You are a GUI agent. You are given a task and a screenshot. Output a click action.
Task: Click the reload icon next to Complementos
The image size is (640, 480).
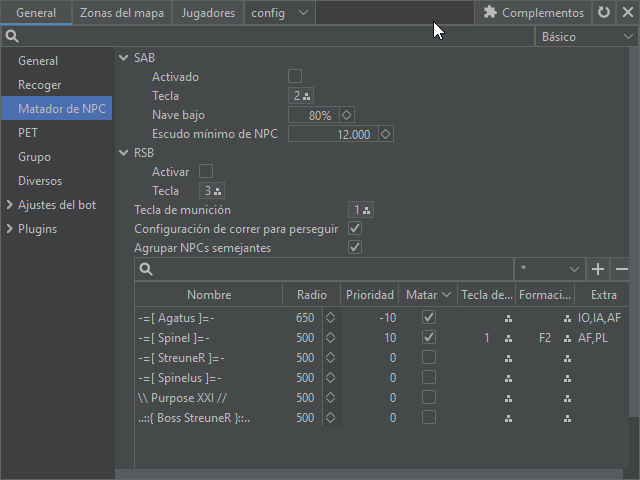pyautogui.click(x=603, y=13)
